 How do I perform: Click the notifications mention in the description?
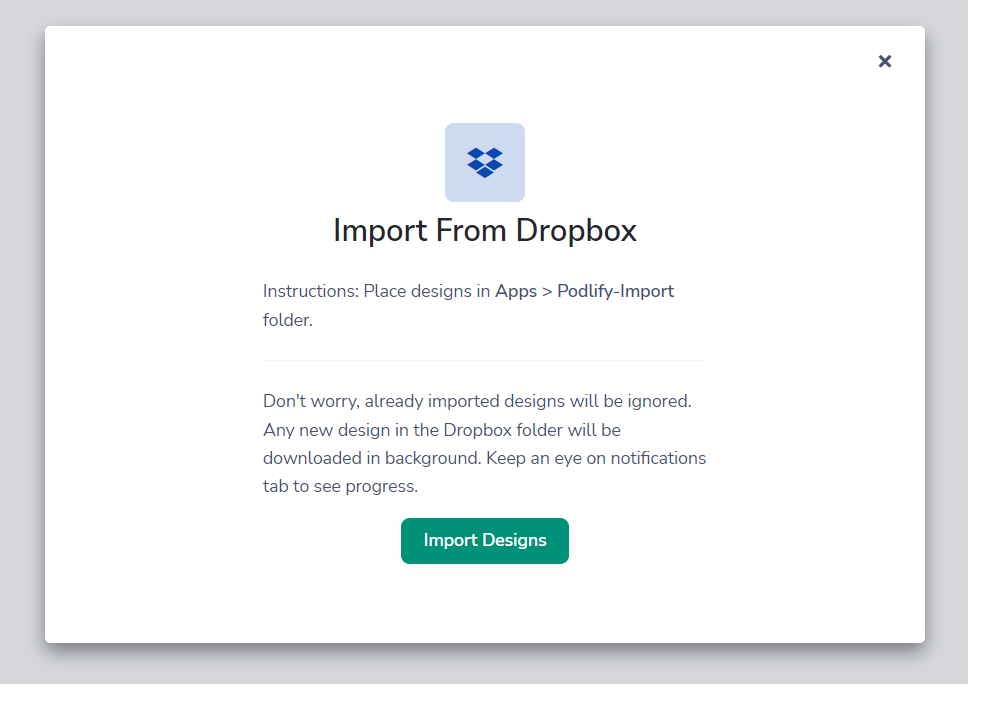[660, 458]
